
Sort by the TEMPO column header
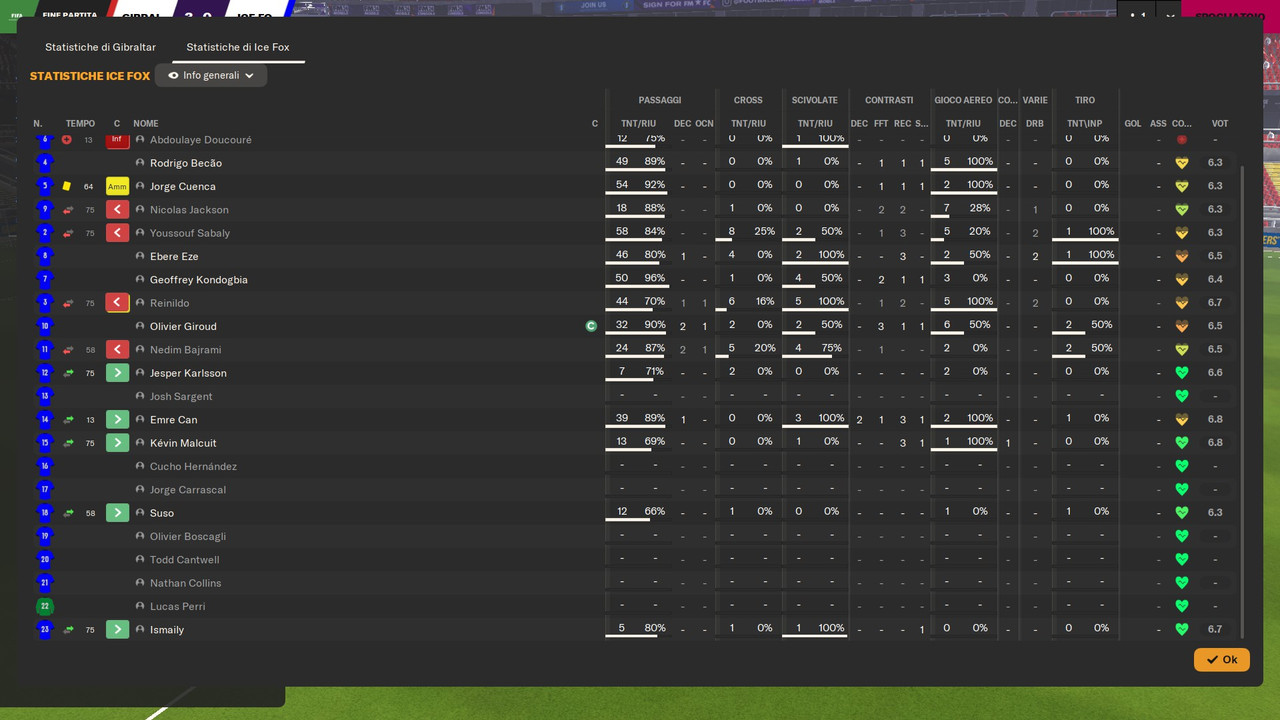pos(80,124)
